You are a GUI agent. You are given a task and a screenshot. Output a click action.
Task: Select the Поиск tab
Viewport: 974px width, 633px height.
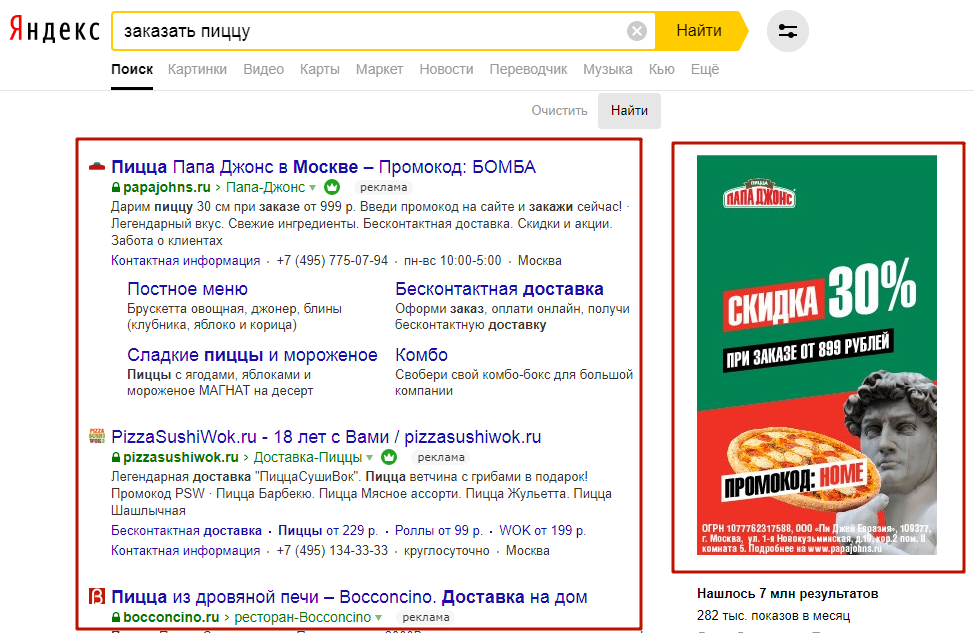[x=132, y=70]
